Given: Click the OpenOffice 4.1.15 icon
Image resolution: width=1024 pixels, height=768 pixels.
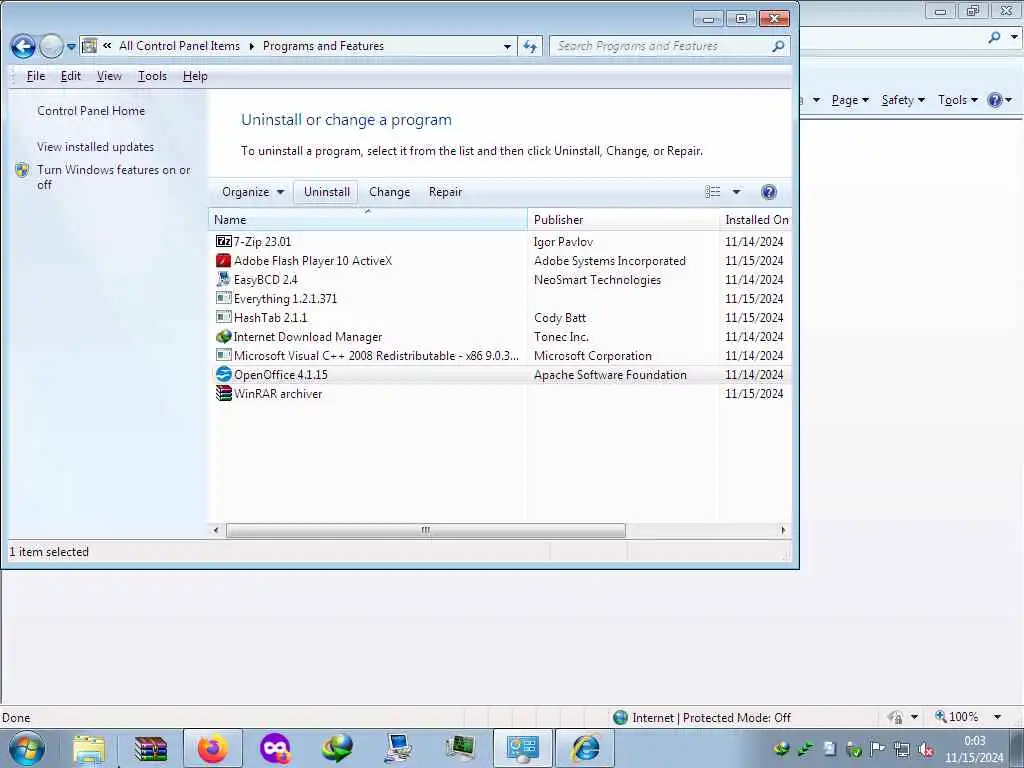Looking at the screenshot, I should [x=223, y=374].
